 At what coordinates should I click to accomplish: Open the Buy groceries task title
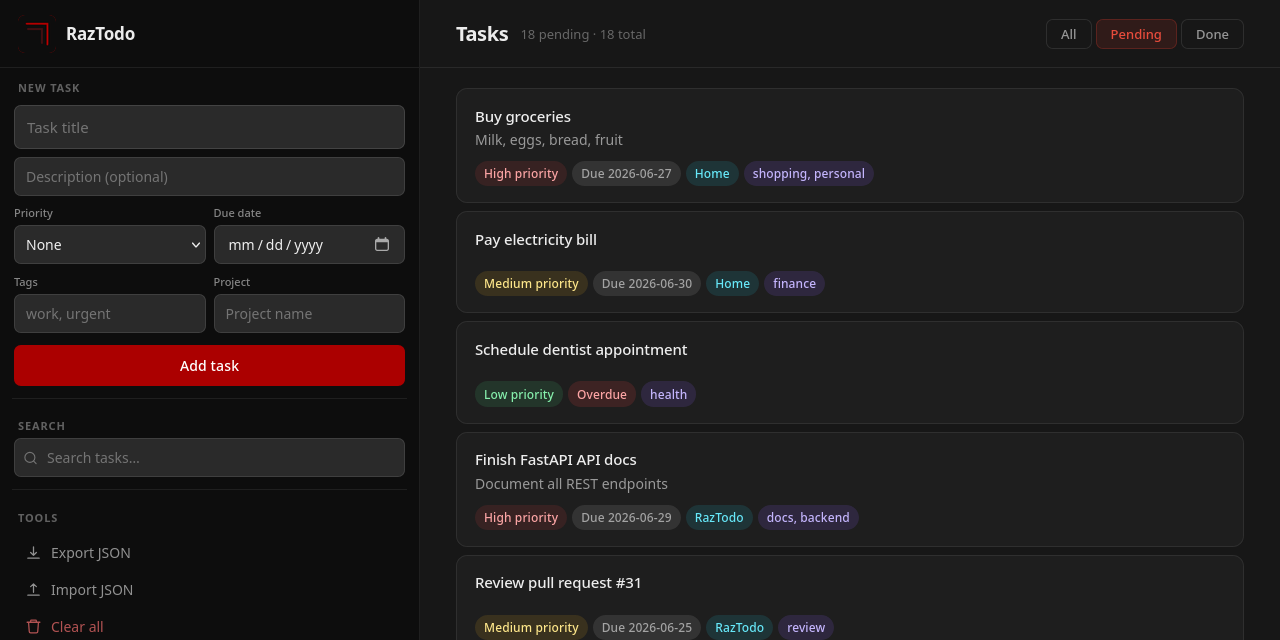[x=523, y=117]
